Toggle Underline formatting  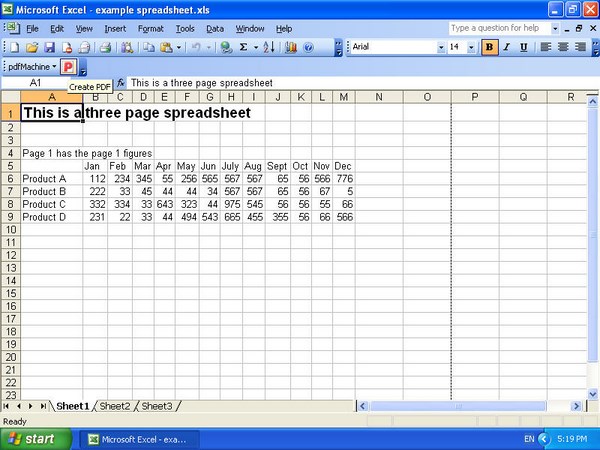(x=524, y=47)
